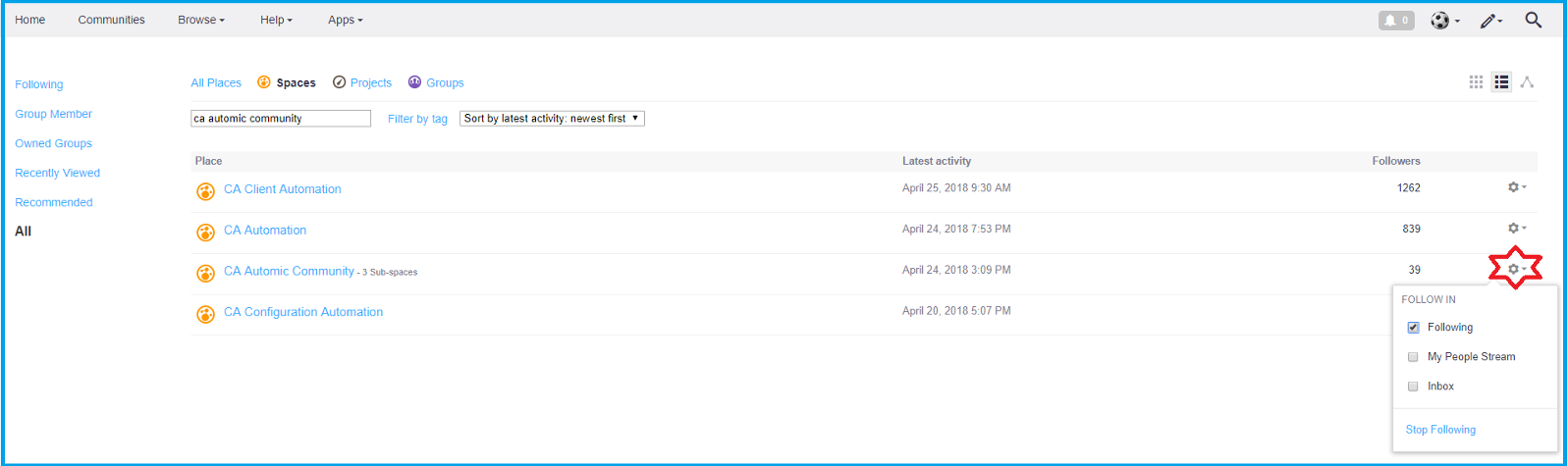Click the Owned Groups sidebar filter
The image size is (1568, 466).
(x=54, y=144)
